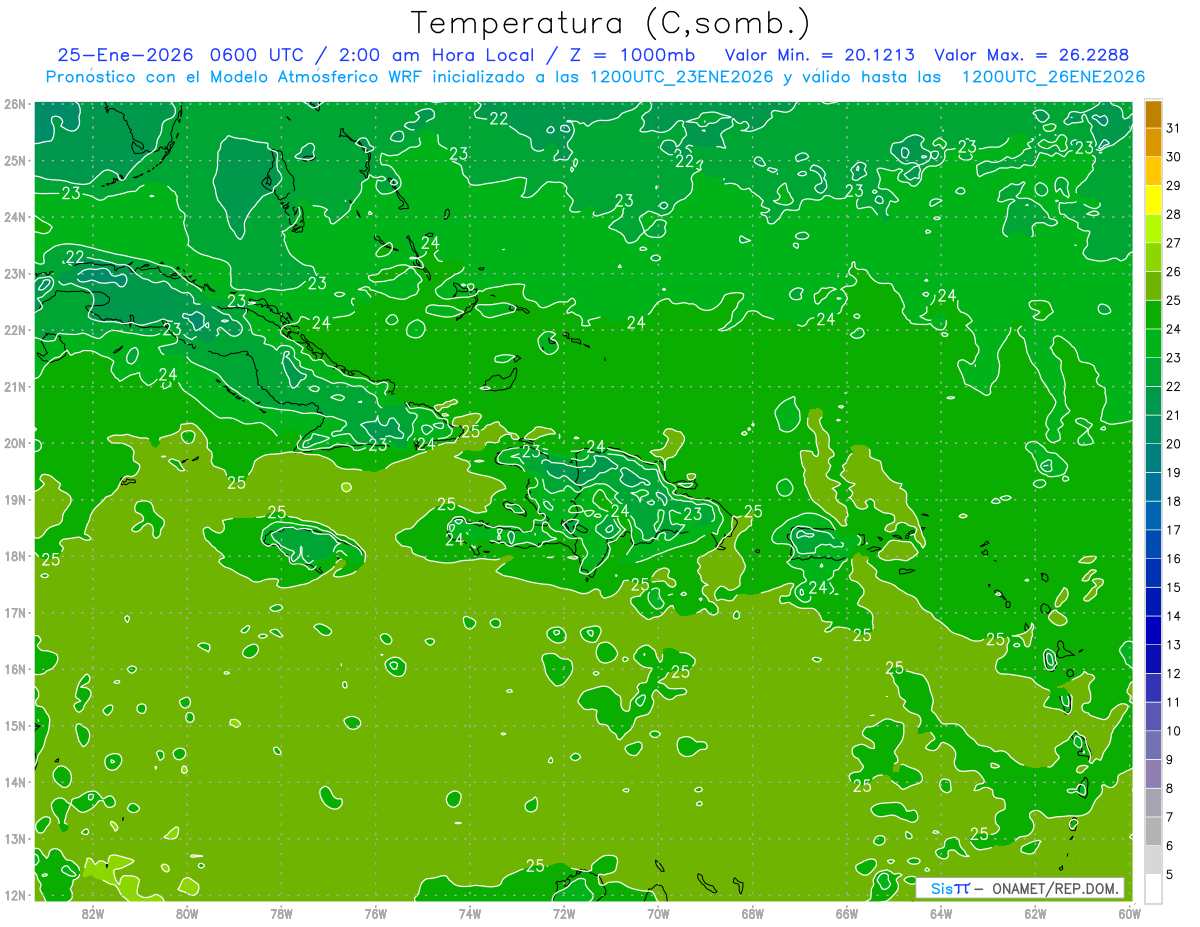The height and width of the screenshot is (927, 1200).
Task: Click the '60W' longitude axis label
Action: pos(1129,913)
